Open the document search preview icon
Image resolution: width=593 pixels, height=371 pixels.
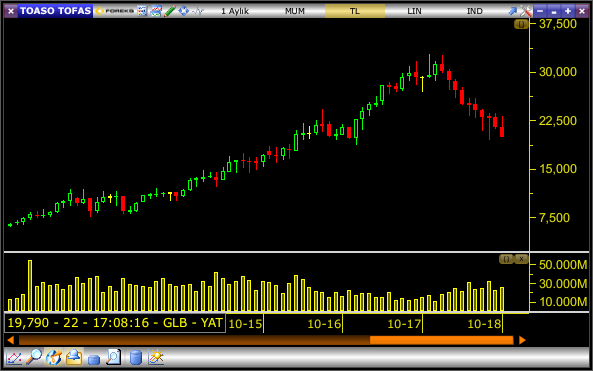coord(113,357)
